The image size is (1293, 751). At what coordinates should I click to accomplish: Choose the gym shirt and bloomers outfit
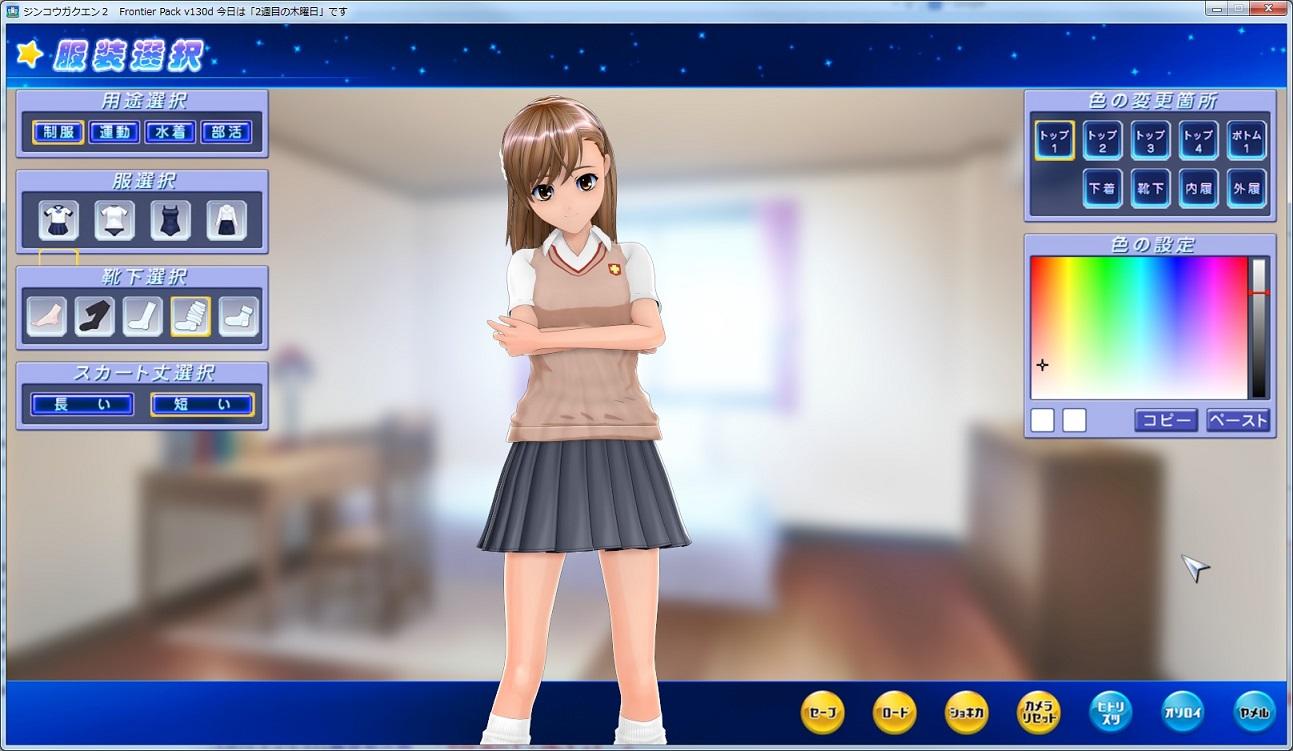click(114, 220)
